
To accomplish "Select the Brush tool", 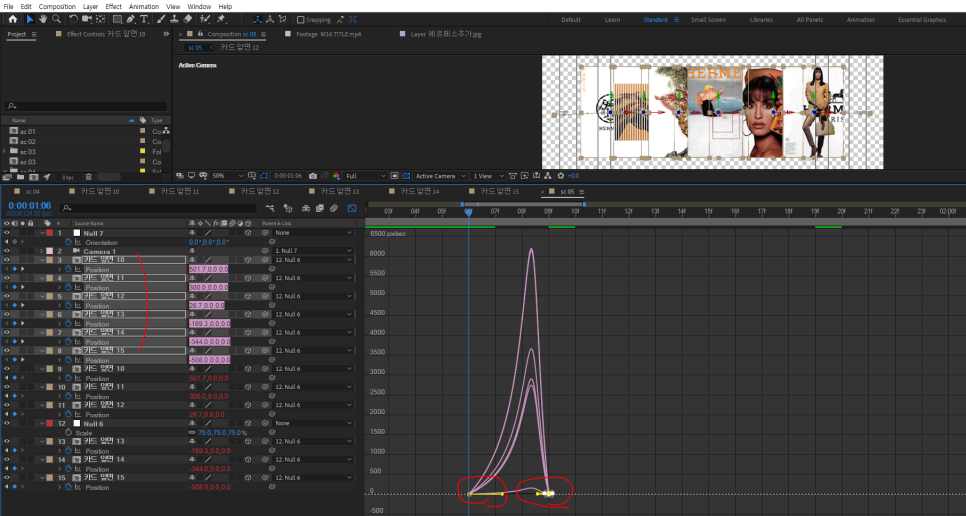I will [x=161, y=19].
